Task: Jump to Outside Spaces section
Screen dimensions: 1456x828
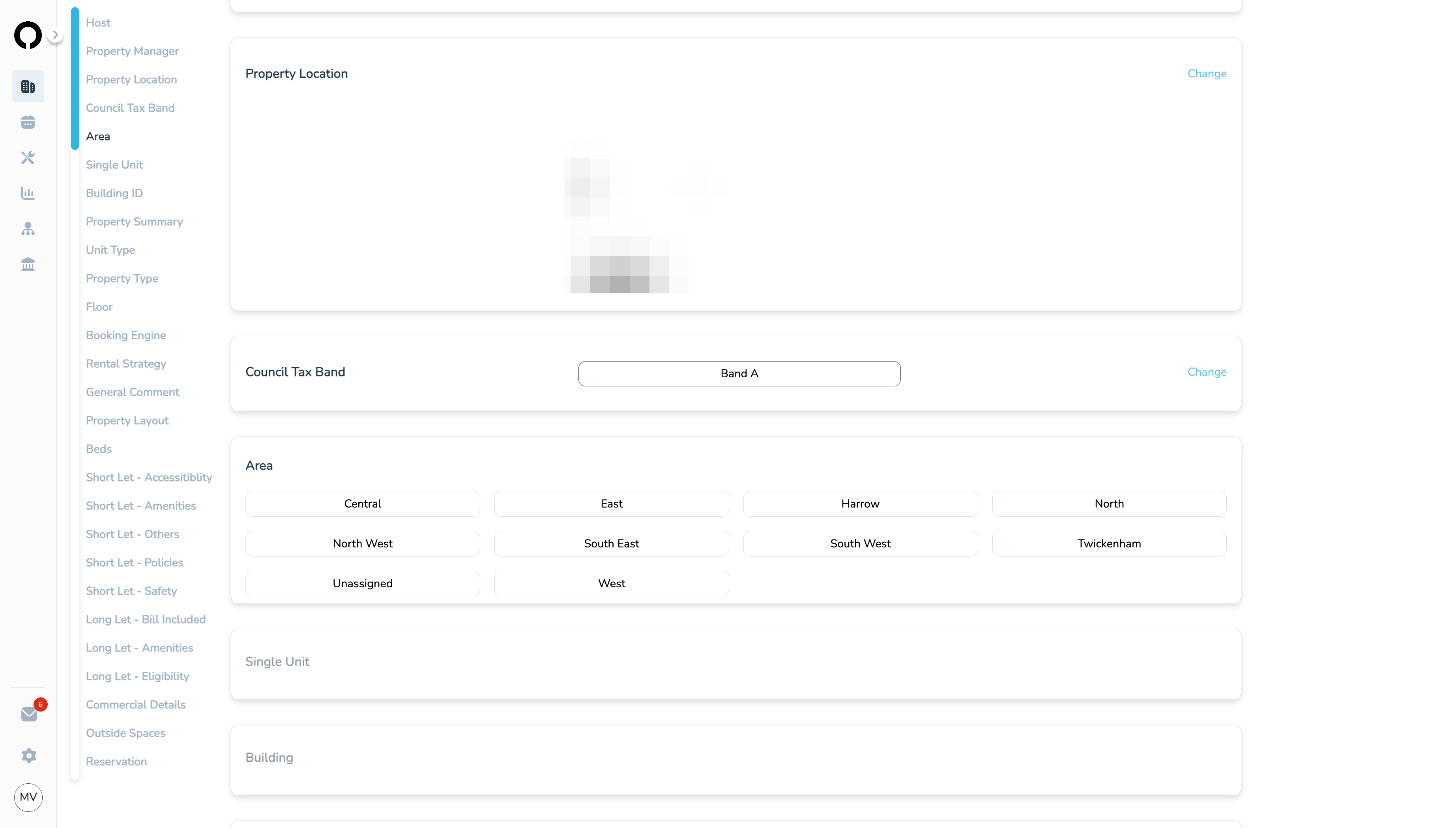Action: coord(125,734)
